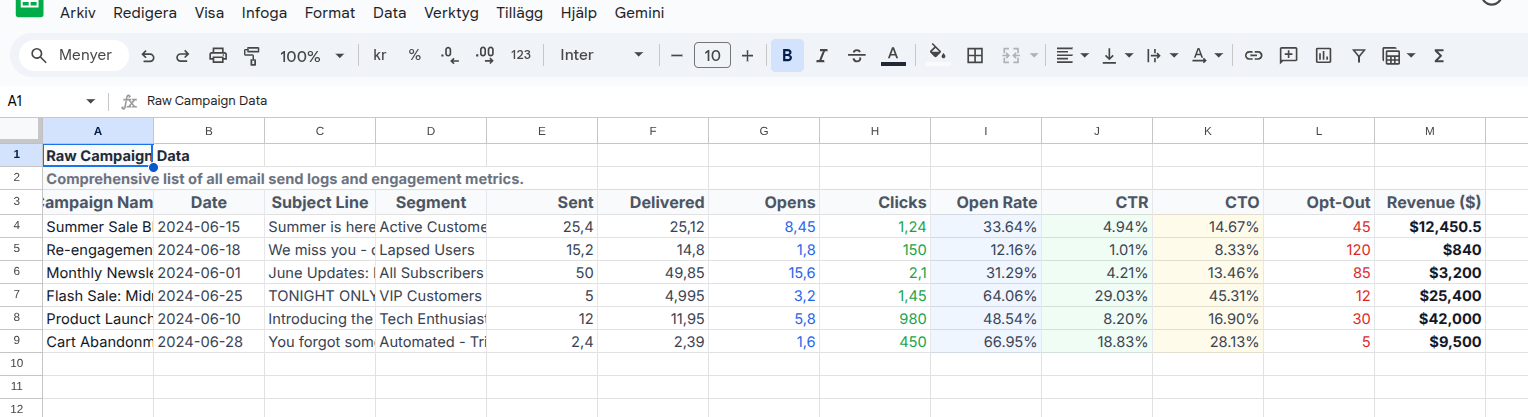
Task: Click the insert link icon
Action: tap(1253, 56)
